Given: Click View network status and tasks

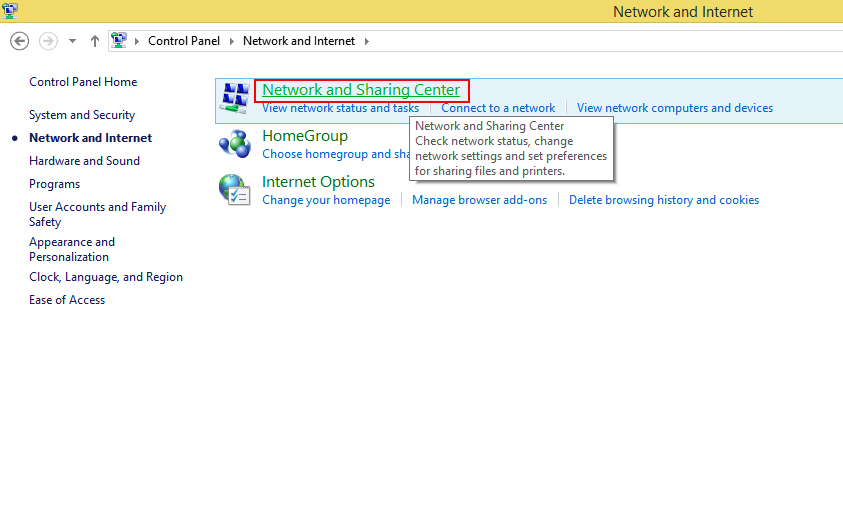Looking at the screenshot, I should coord(340,108).
